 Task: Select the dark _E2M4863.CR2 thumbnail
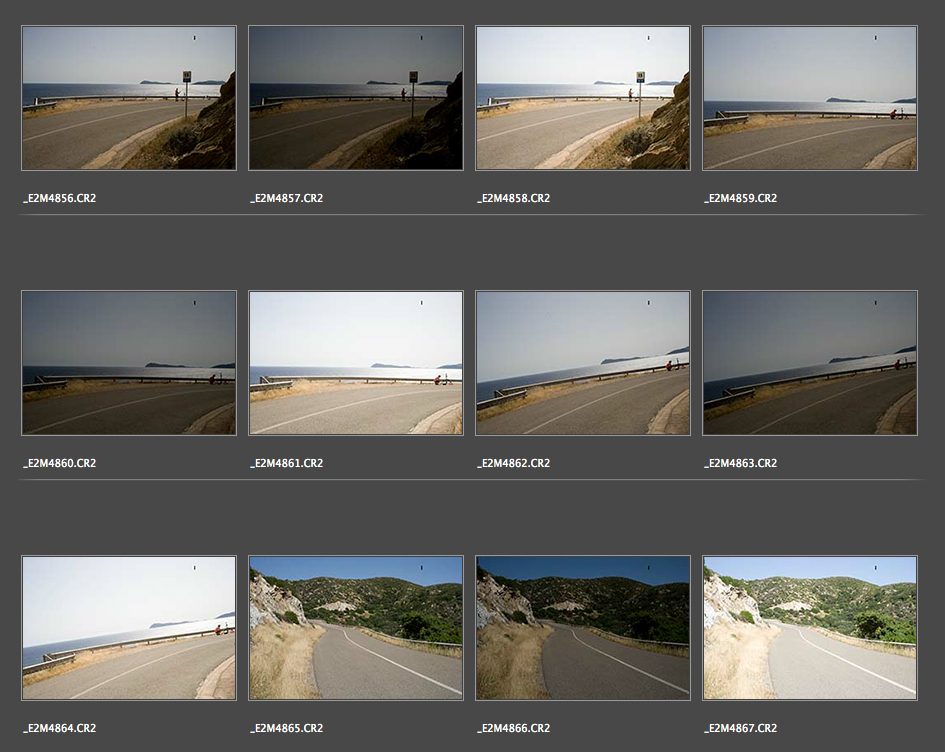810,363
